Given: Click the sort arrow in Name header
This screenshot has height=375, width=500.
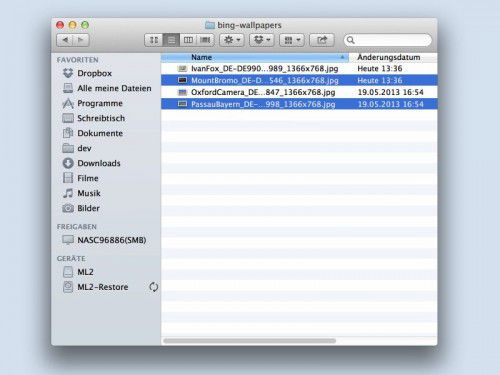Looking at the screenshot, I should click(x=342, y=57).
